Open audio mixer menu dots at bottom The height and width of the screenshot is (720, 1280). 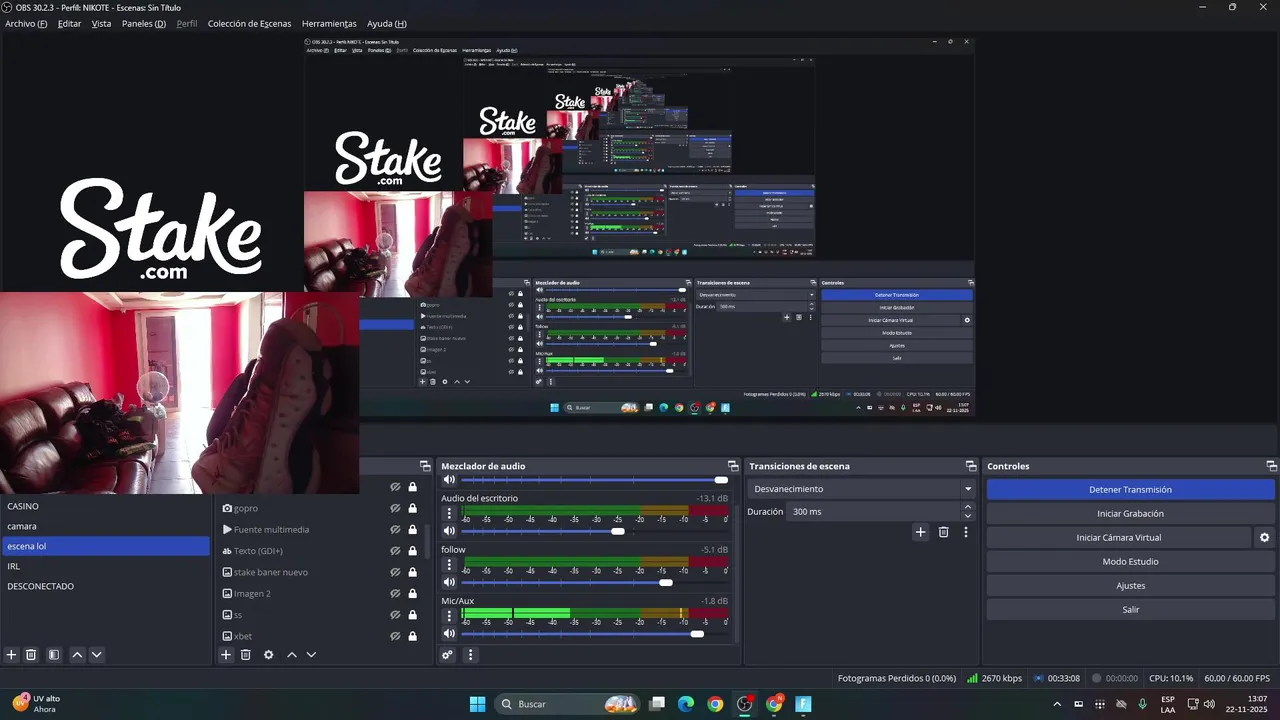pyautogui.click(x=471, y=655)
